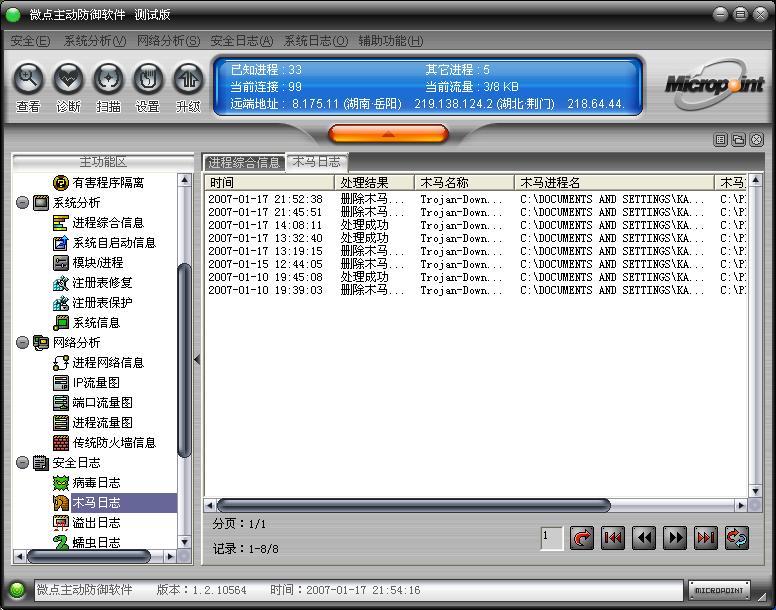Click the cascade windows icon above table
This screenshot has height=610, width=776.
point(738,140)
